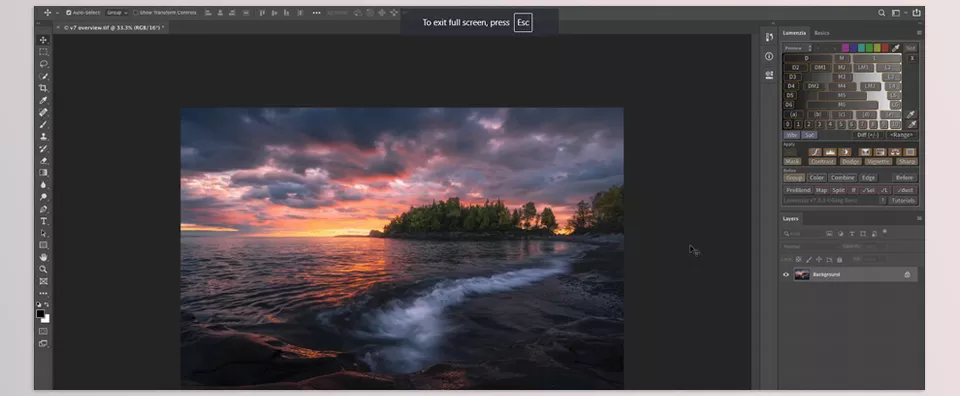
Task: Click the align-left-edges icon in options bar
Action: pyautogui.click(x=208, y=12)
